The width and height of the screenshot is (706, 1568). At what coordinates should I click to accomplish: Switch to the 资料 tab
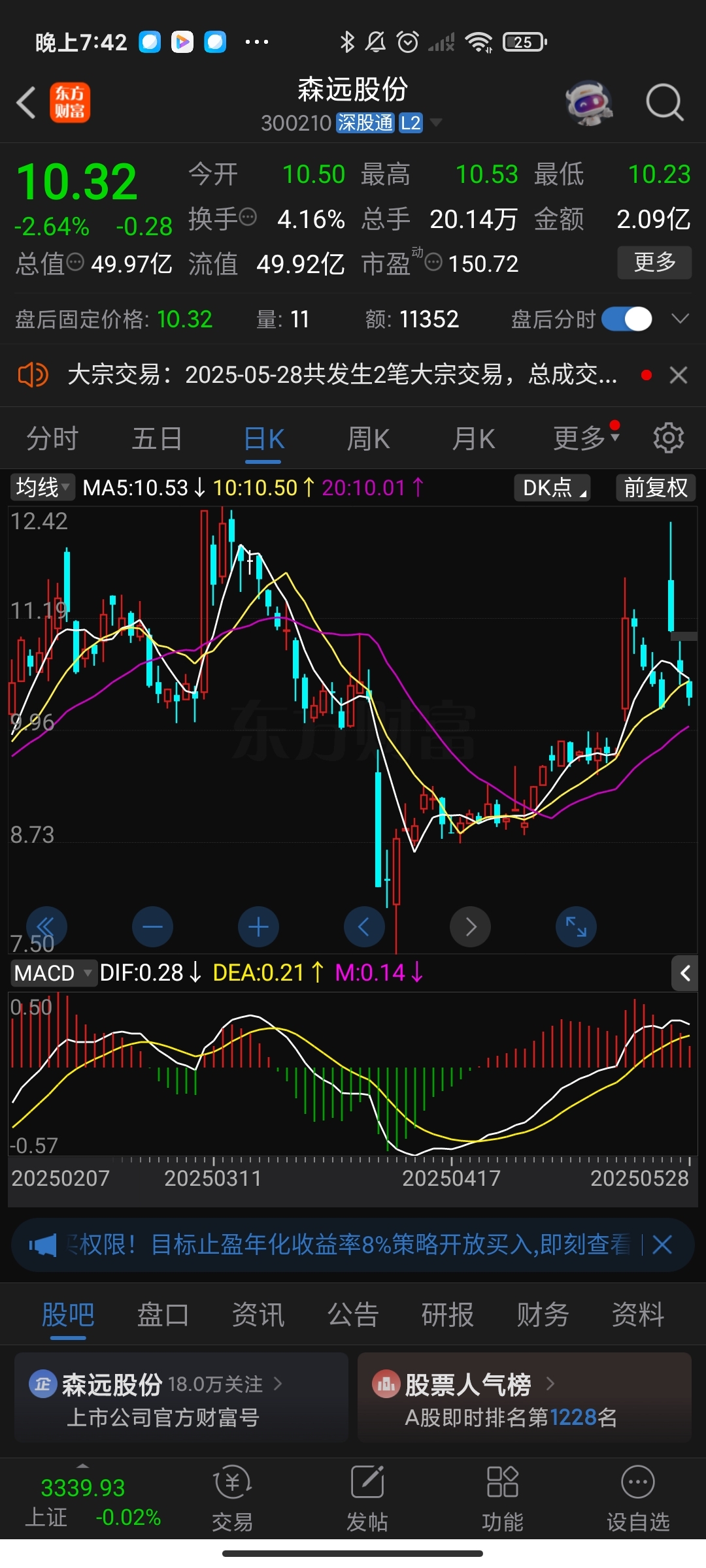coord(638,1315)
